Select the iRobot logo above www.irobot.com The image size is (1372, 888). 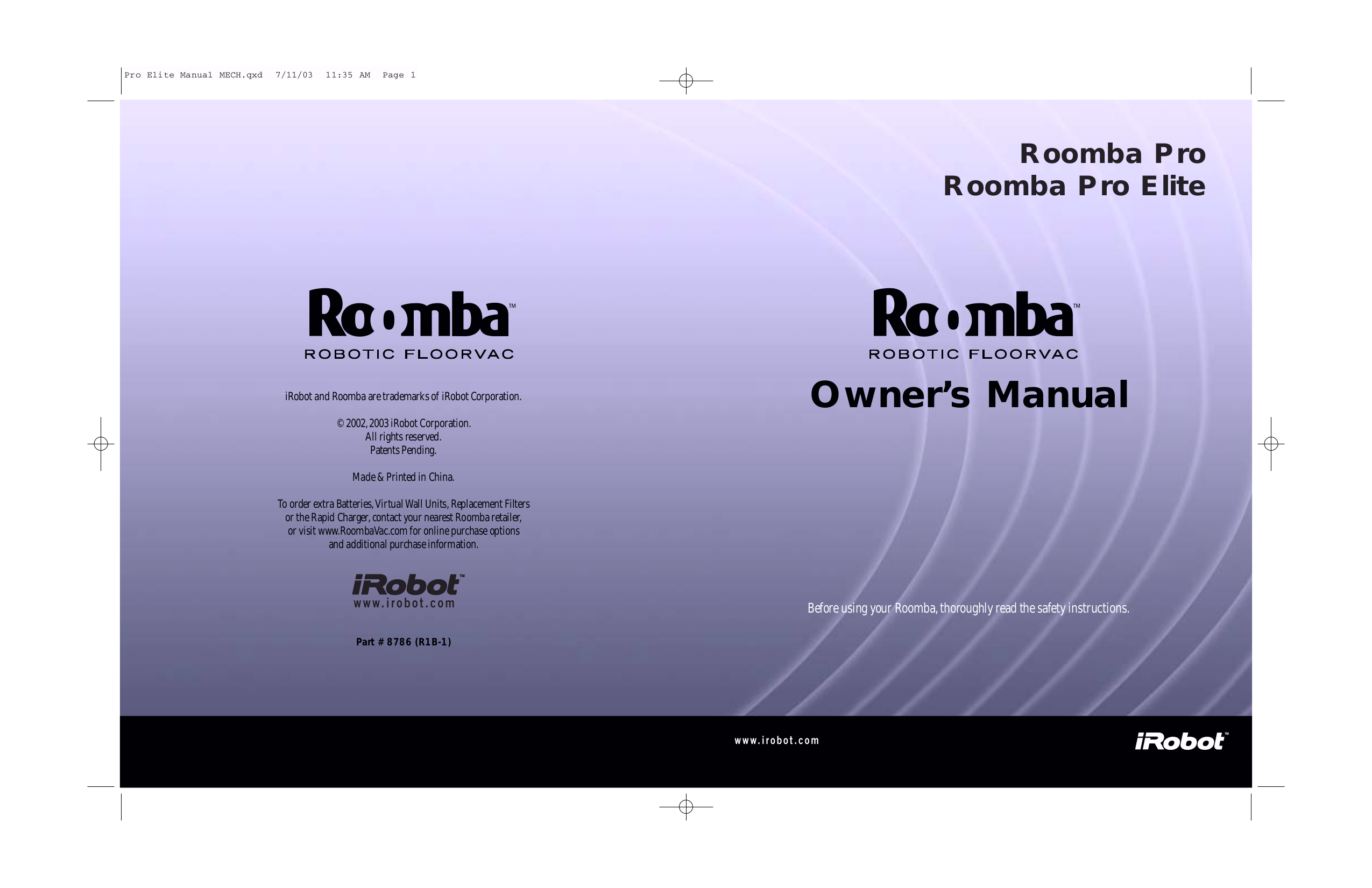click(x=405, y=584)
